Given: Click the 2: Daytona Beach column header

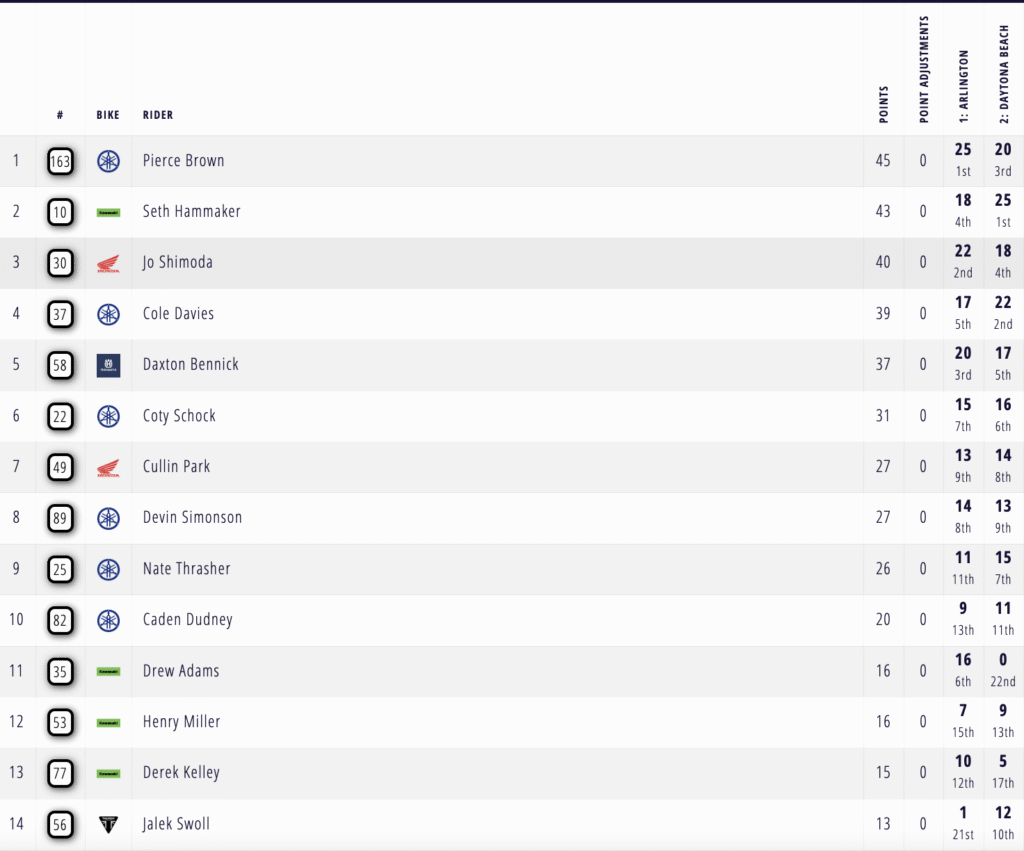Looking at the screenshot, I should 1004,74.
